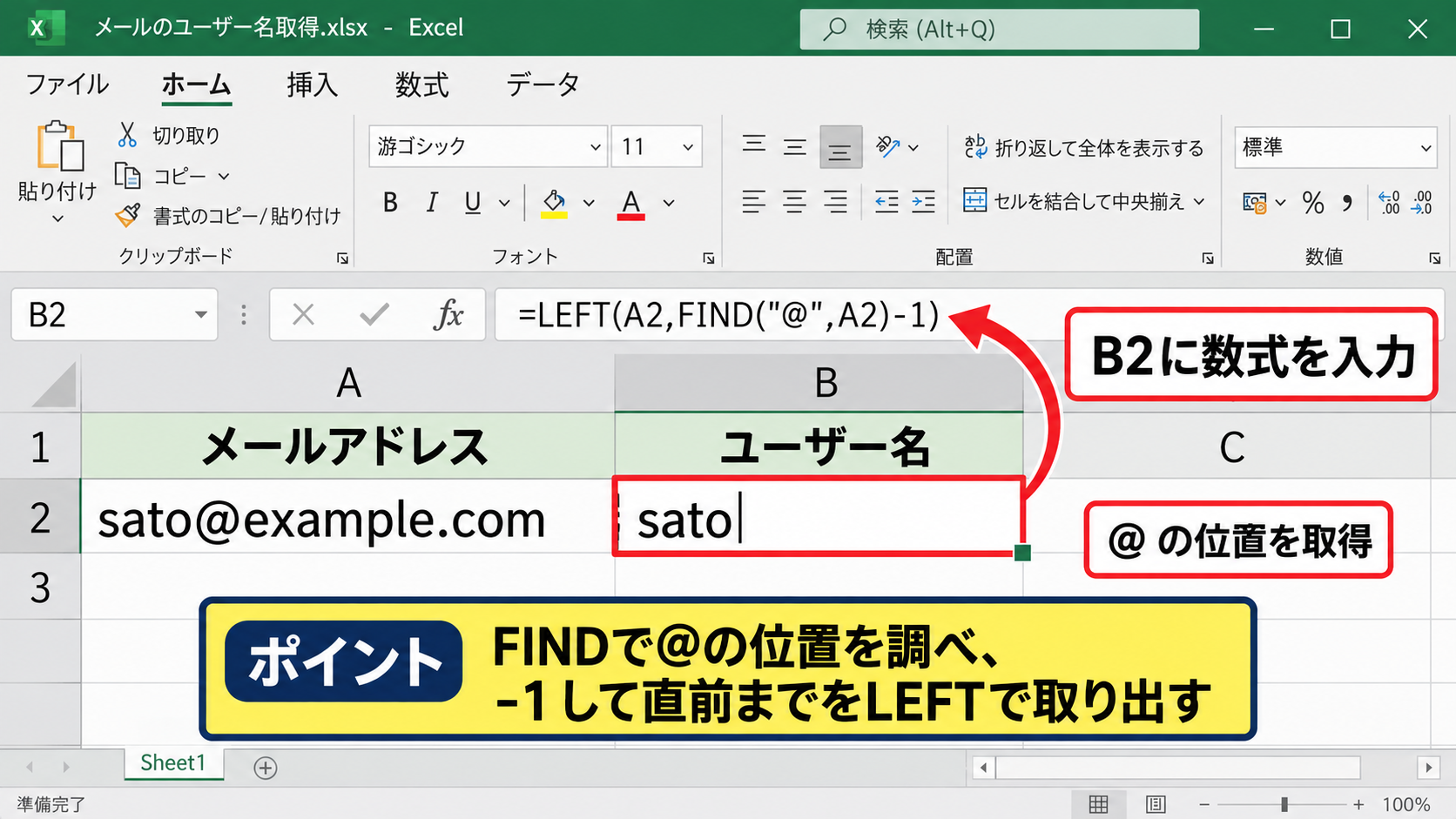Open fill color dropdown arrow

pyautogui.click(x=589, y=203)
